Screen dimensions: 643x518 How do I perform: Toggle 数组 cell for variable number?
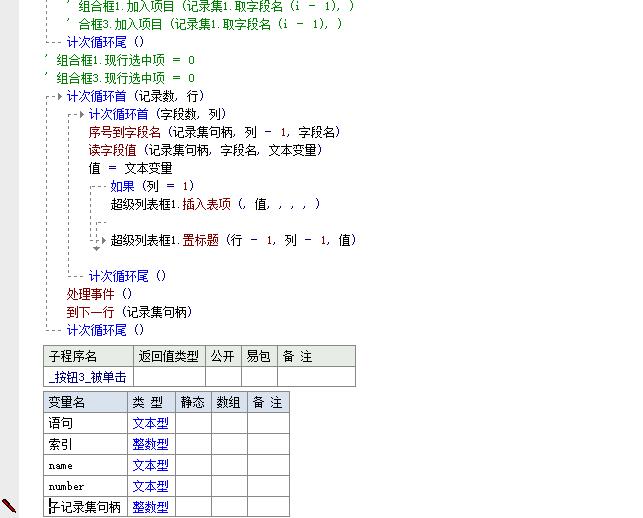click(x=229, y=486)
